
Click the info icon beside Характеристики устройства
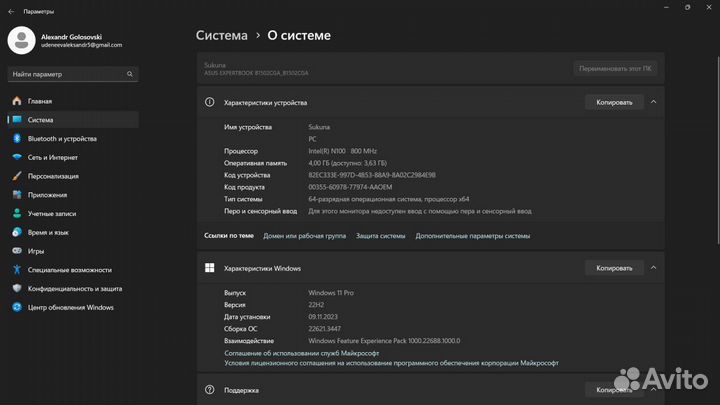209,102
